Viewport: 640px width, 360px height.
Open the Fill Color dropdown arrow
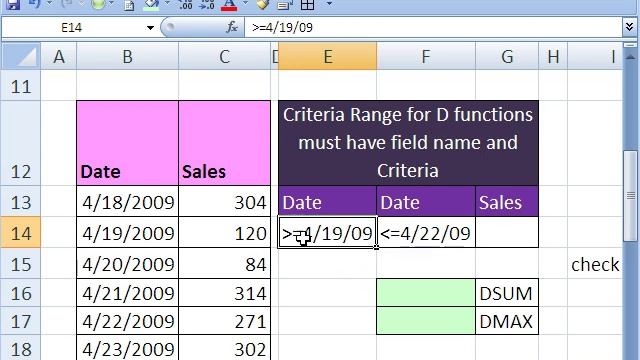pos(167,4)
